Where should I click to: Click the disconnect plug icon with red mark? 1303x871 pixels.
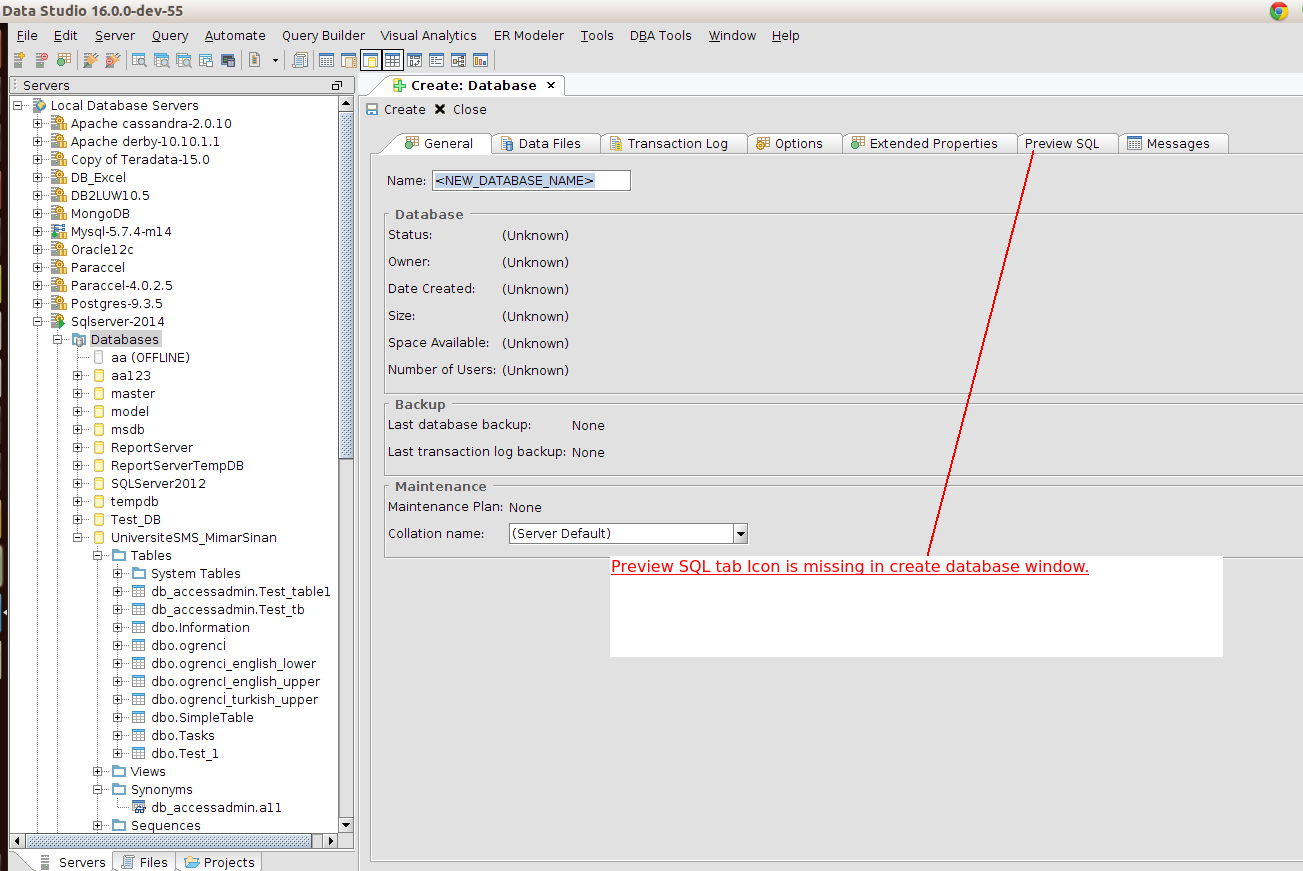click(x=112, y=60)
